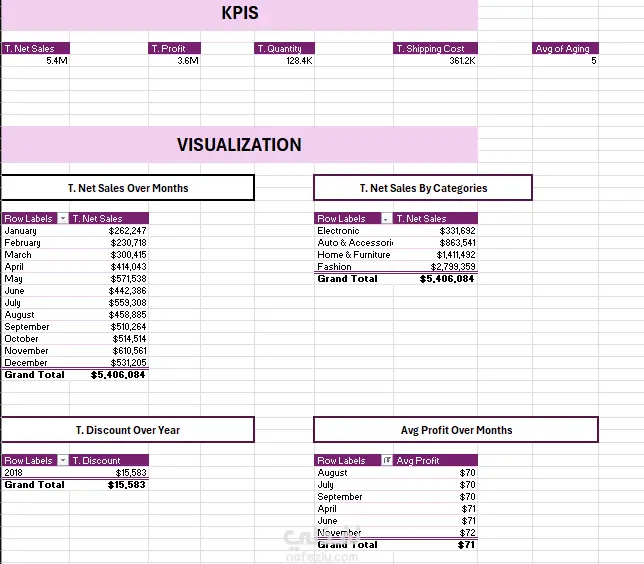Select the KPIS header banner
This screenshot has width=644, height=564.
pos(239,14)
